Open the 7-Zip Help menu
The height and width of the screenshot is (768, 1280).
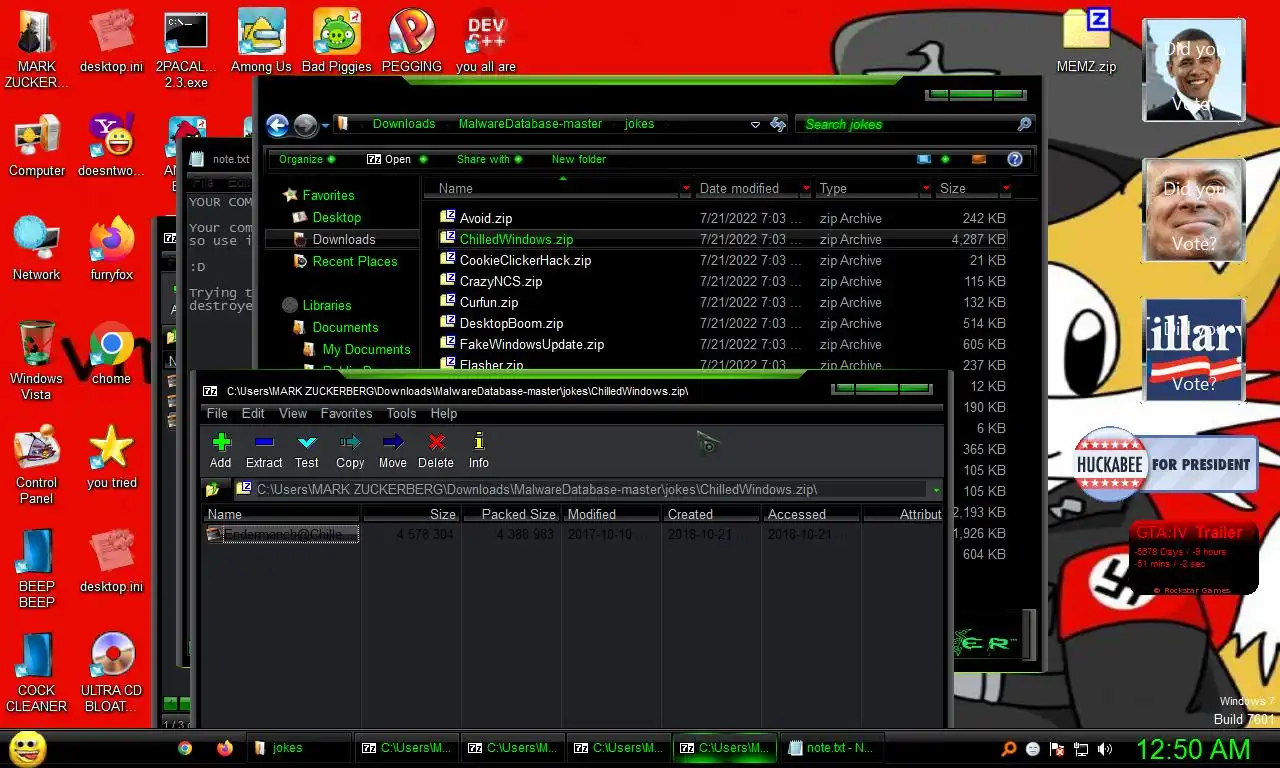pos(444,413)
